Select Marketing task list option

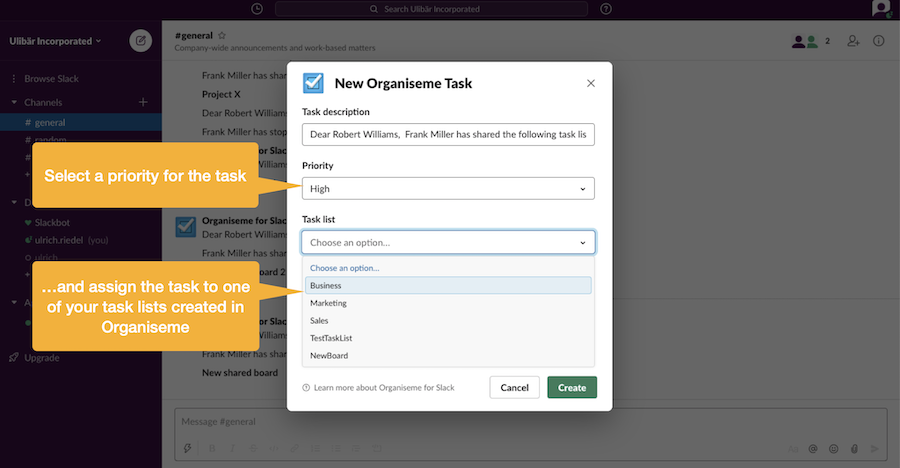click(448, 303)
